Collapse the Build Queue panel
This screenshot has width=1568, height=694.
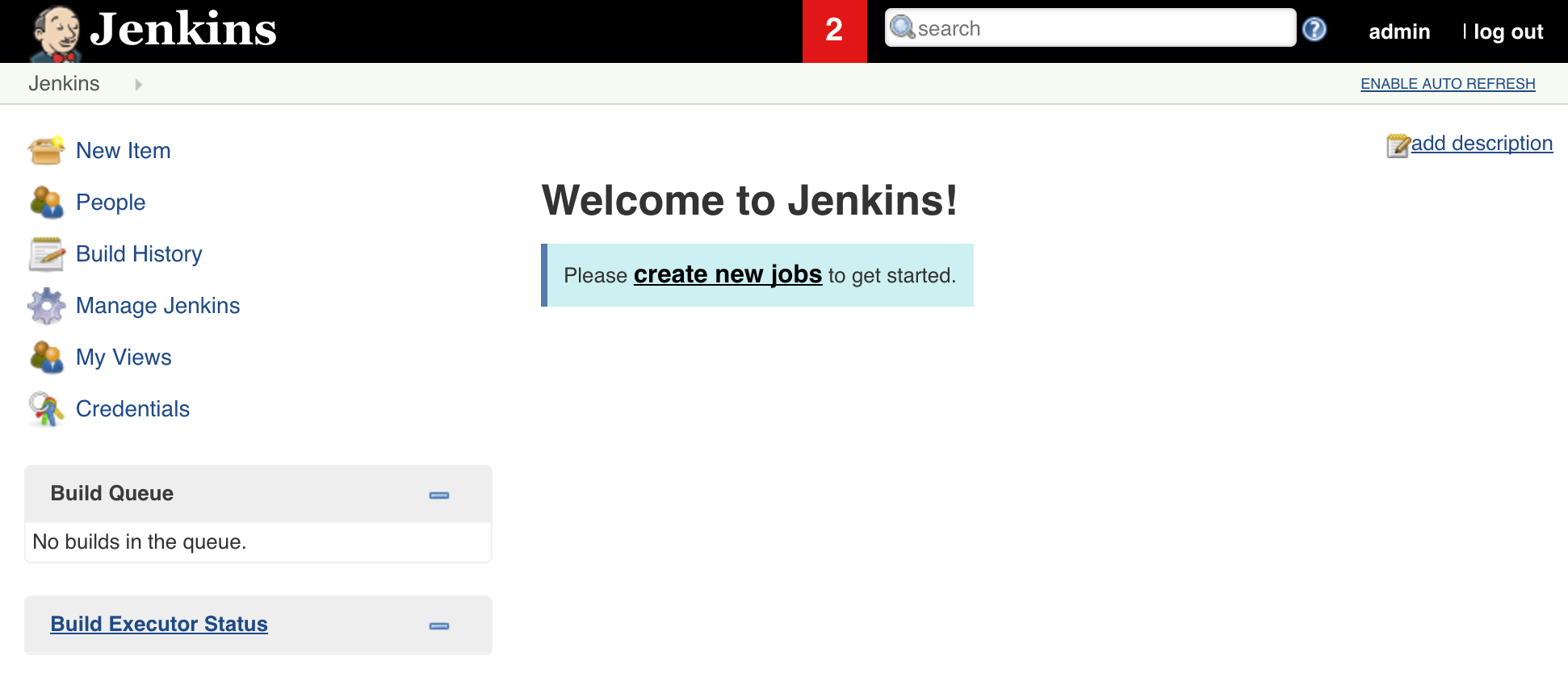(439, 495)
